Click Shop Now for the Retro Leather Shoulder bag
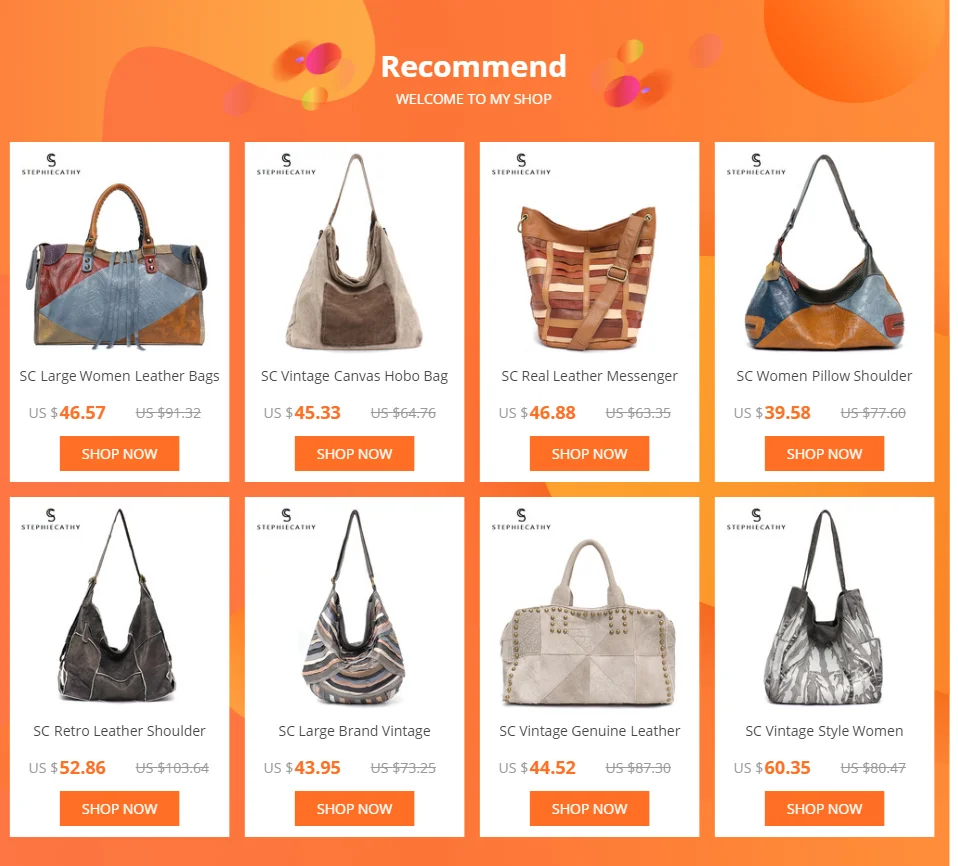Viewport: 958px width, 866px height. click(119, 809)
